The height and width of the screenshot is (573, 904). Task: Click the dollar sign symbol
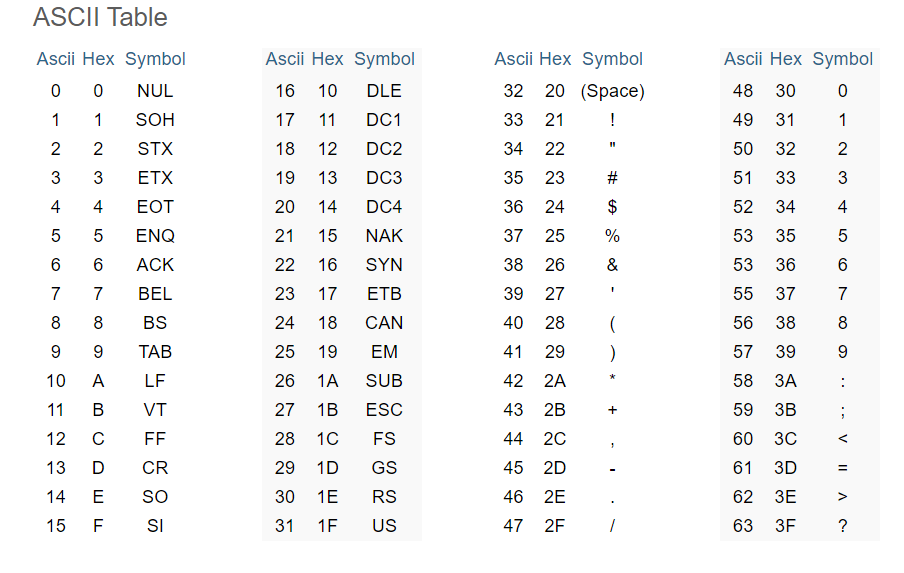tap(612, 206)
